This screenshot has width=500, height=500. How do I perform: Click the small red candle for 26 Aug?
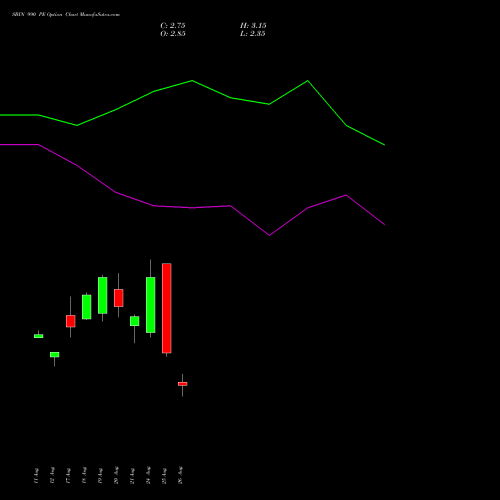pyautogui.click(x=183, y=384)
